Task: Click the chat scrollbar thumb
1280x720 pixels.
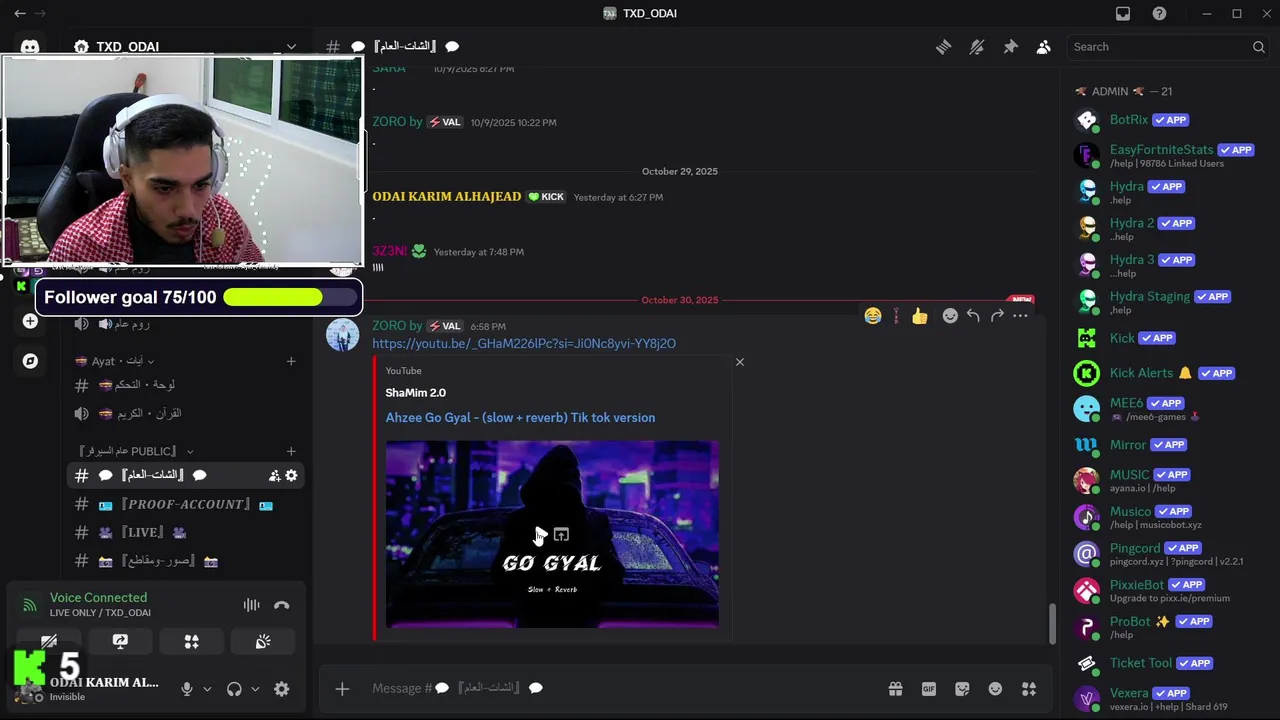Action: click(x=1051, y=624)
